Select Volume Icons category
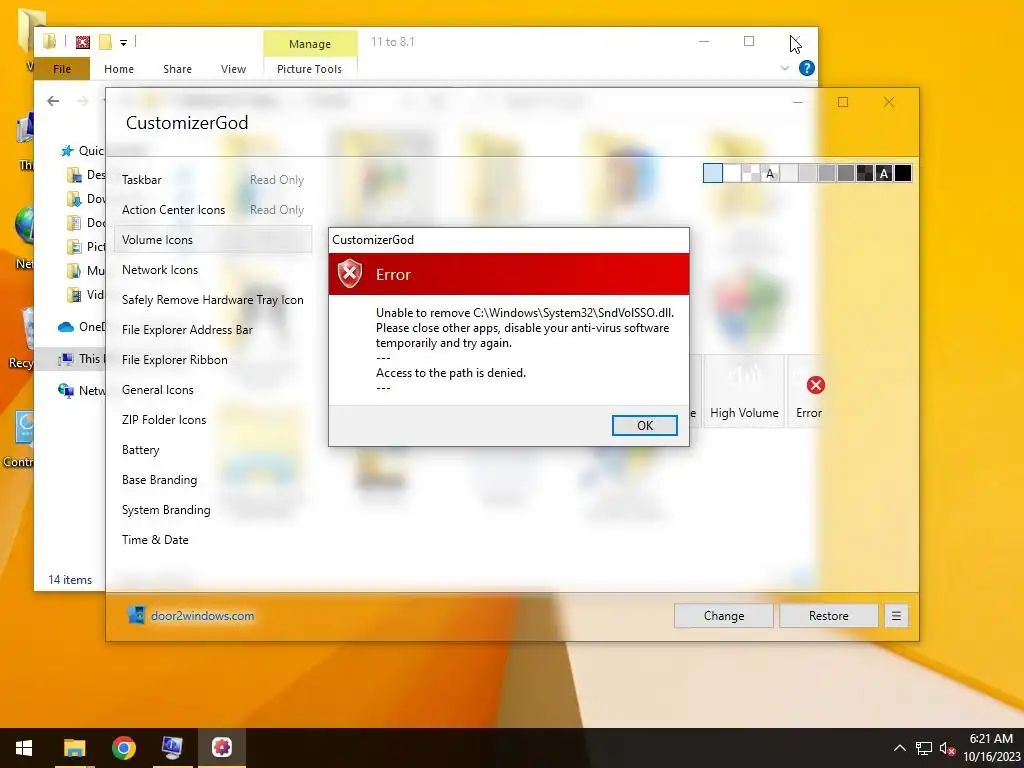This screenshot has height=768, width=1024. click(213, 240)
